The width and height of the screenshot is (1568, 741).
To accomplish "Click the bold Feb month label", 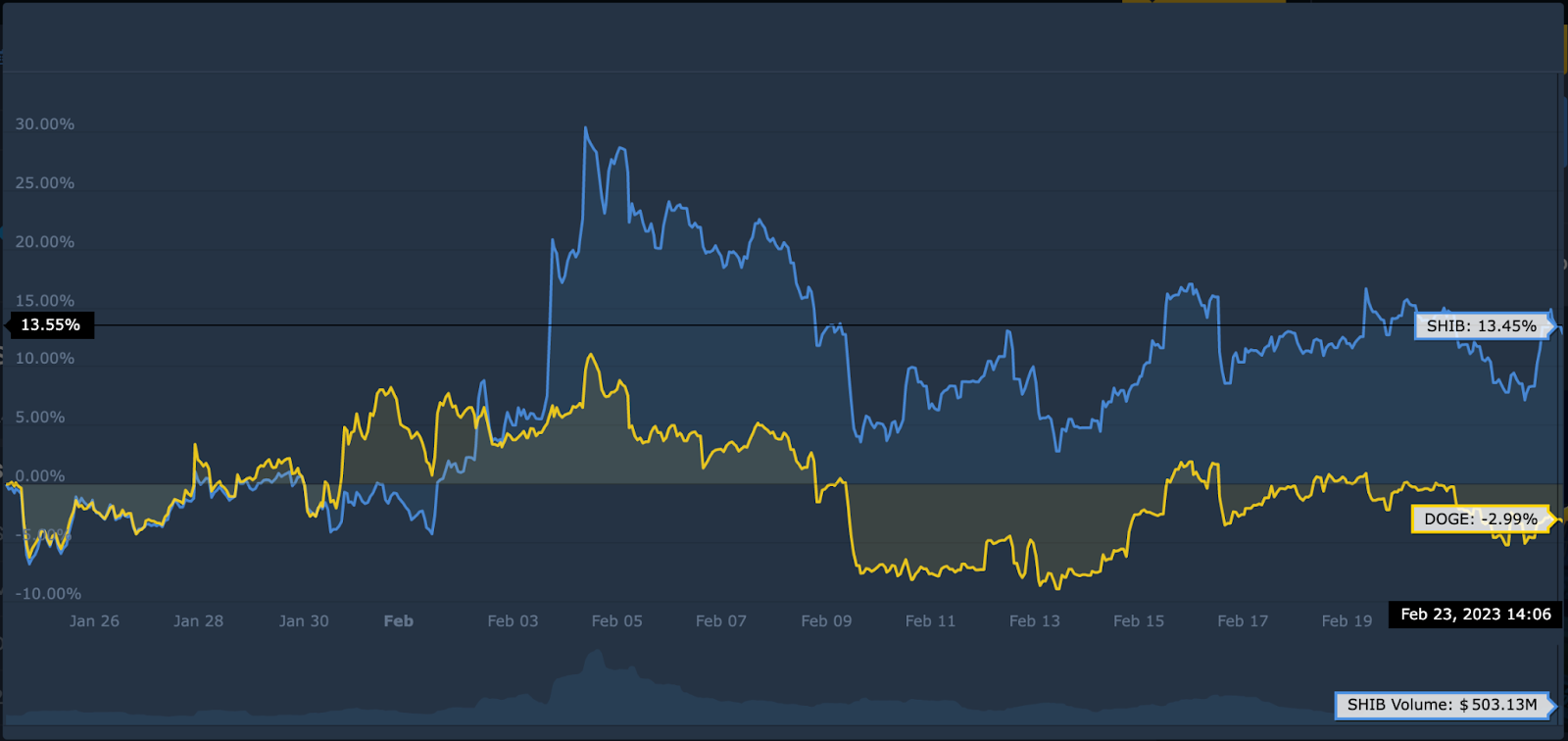I will click(398, 621).
